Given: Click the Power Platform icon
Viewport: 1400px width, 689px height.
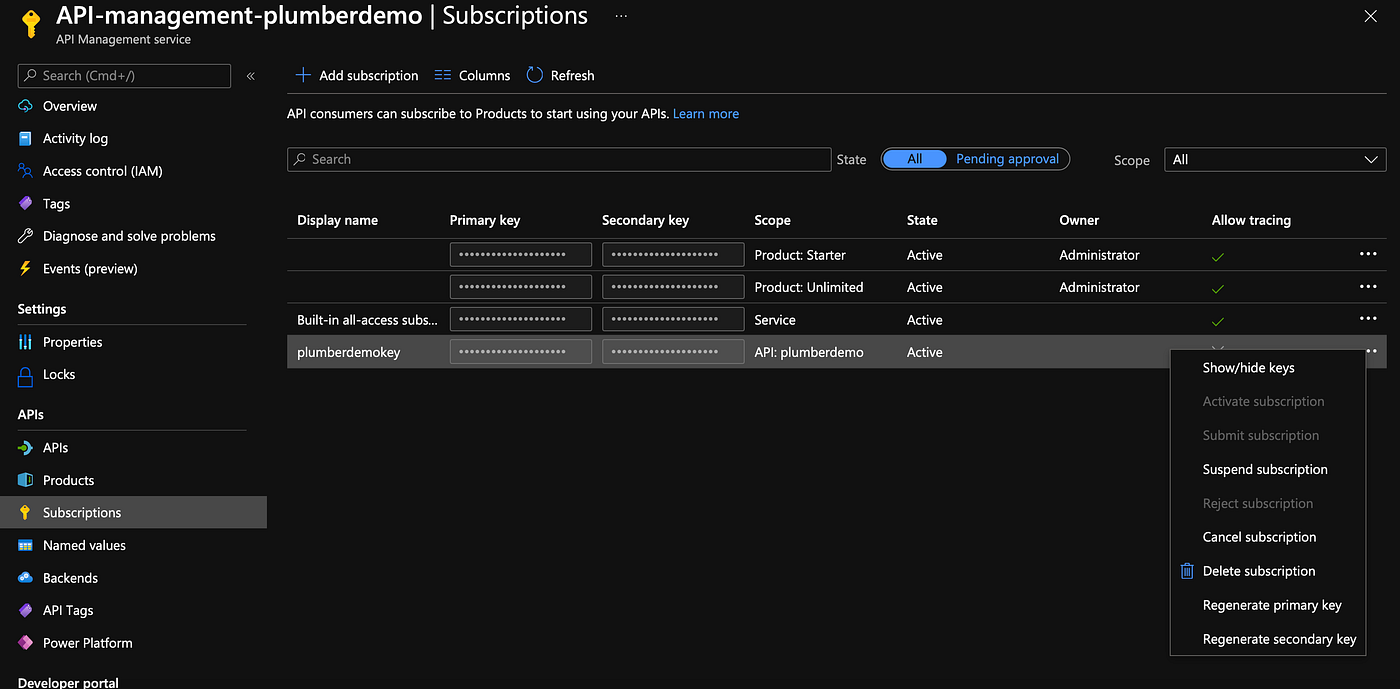Looking at the screenshot, I should [x=26, y=643].
